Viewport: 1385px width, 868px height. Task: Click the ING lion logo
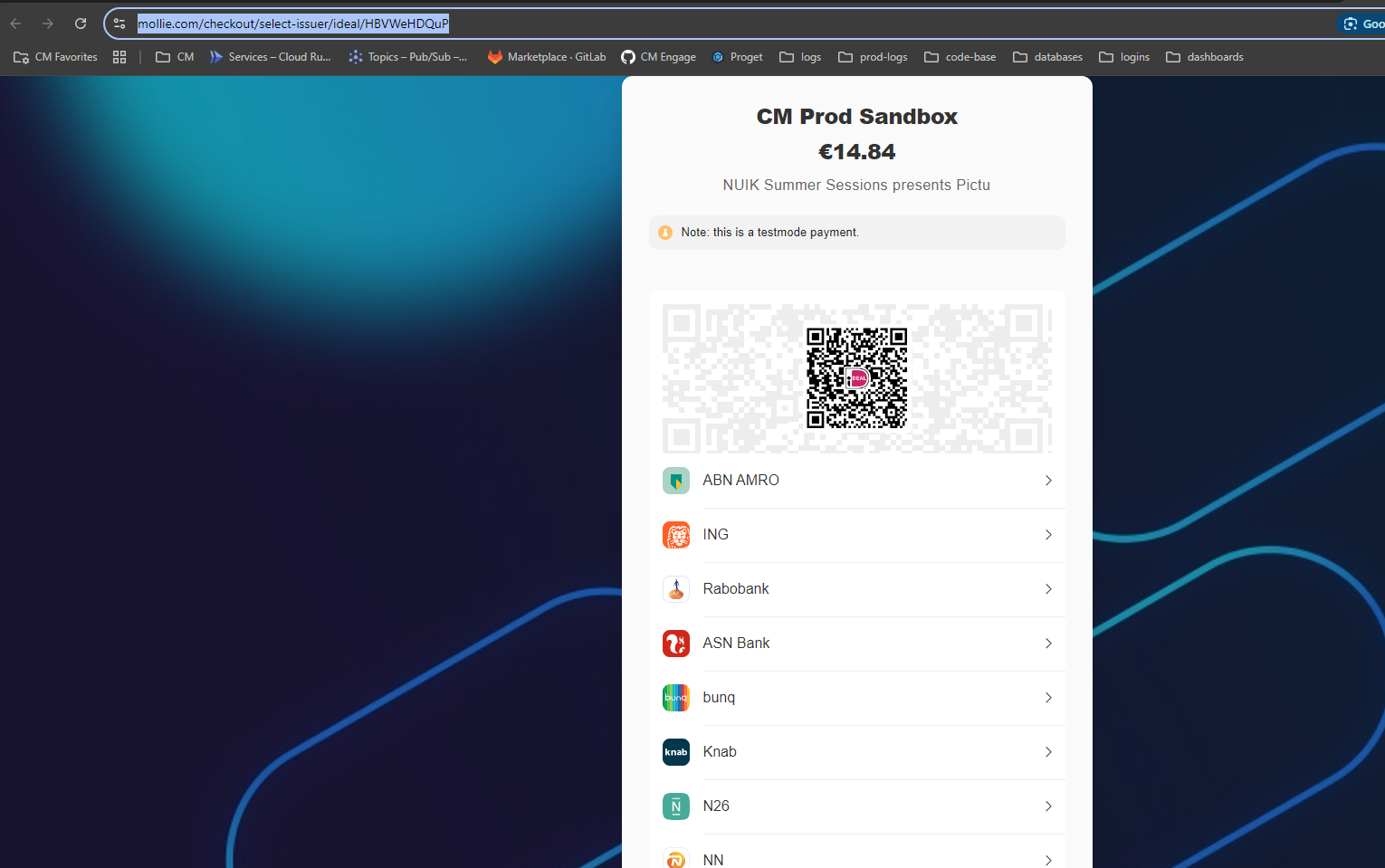pyautogui.click(x=676, y=535)
